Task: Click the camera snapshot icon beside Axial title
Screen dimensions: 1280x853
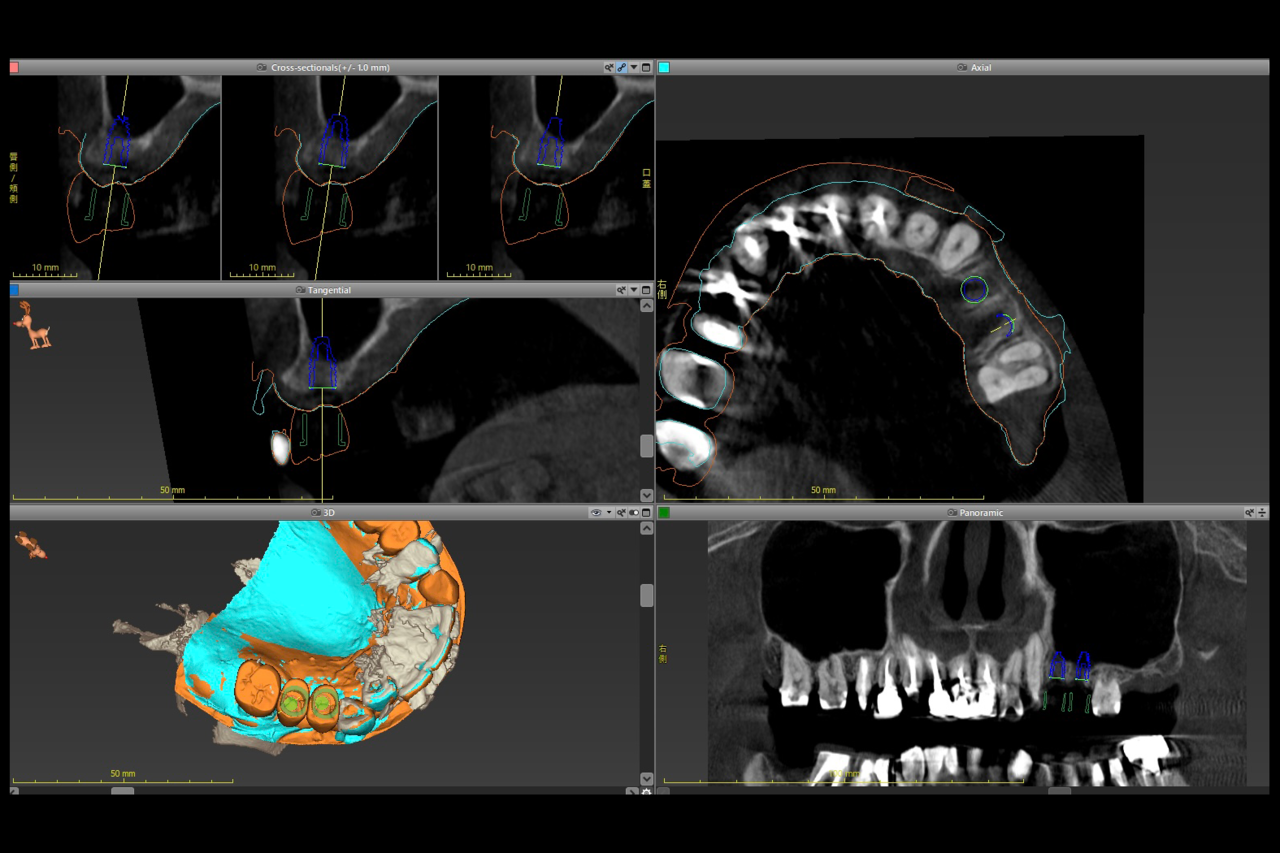Action: [x=962, y=68]
